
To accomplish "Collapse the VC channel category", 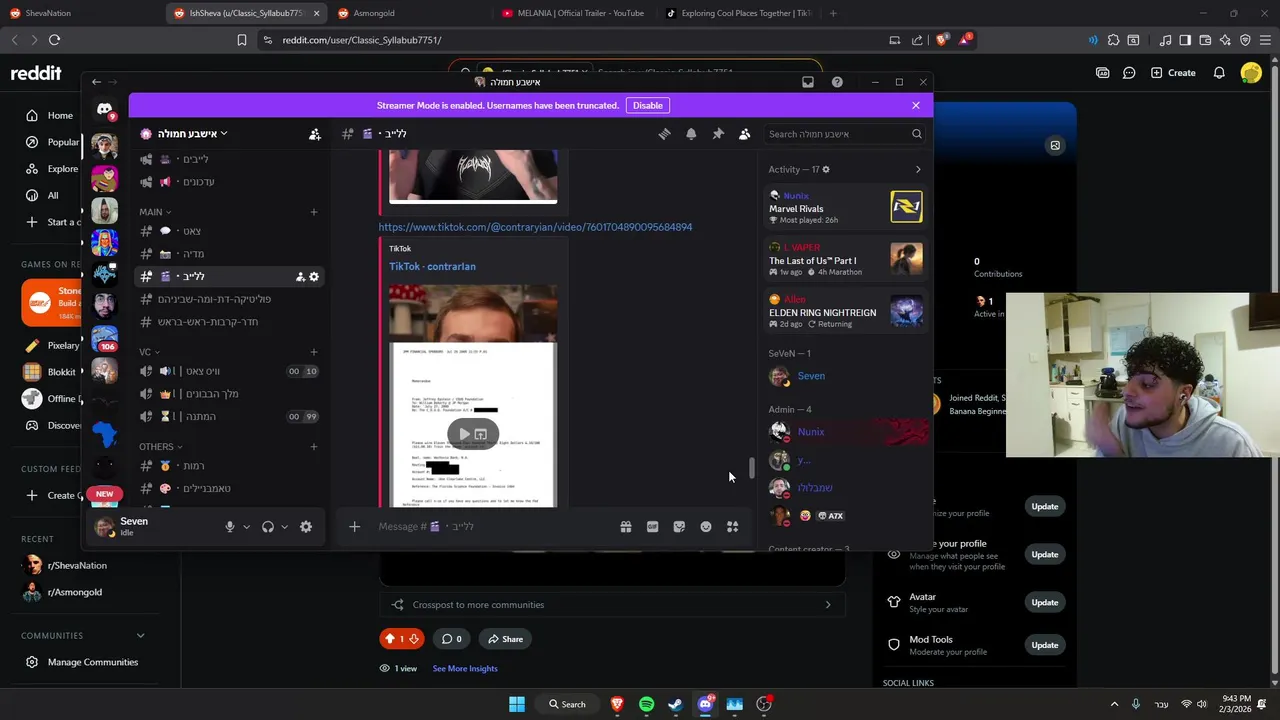I will tap(148, 352).
